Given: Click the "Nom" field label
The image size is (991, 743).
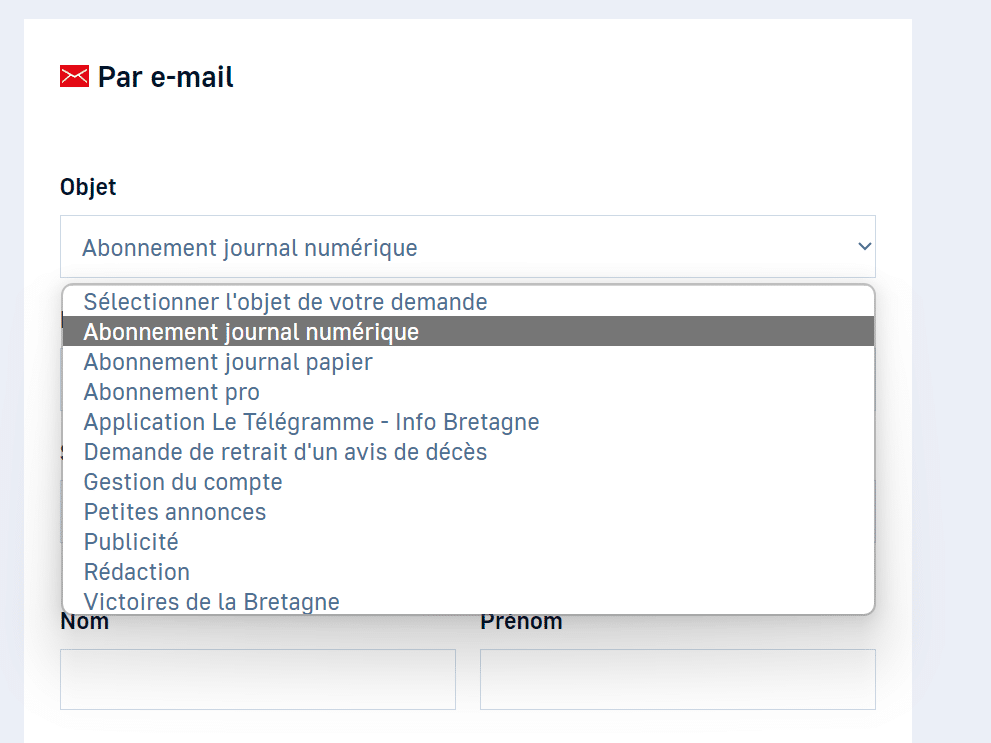Looking at the screenshot, I should click(x=85, y=623).
